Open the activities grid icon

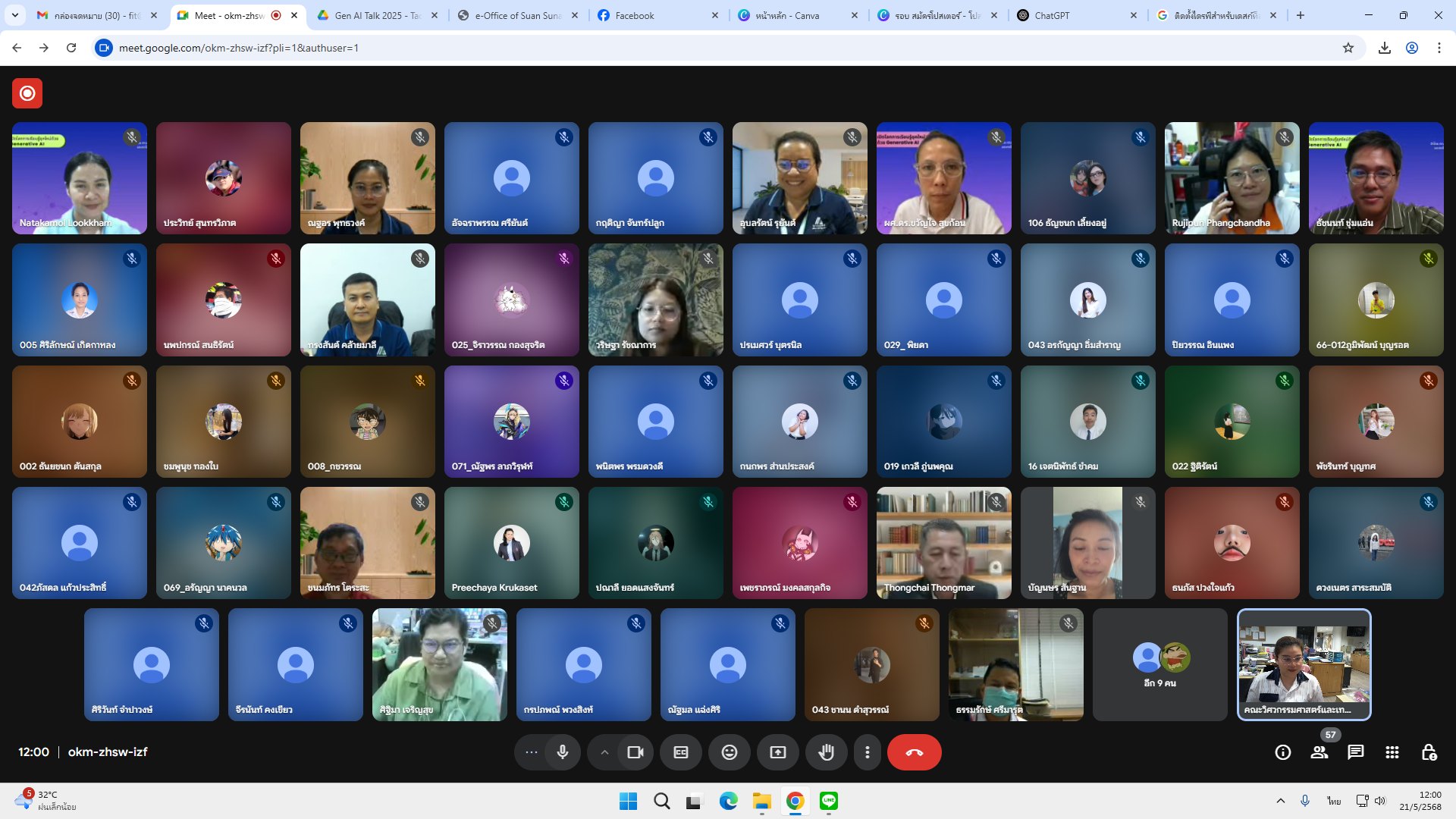[x=1392, y=752]
